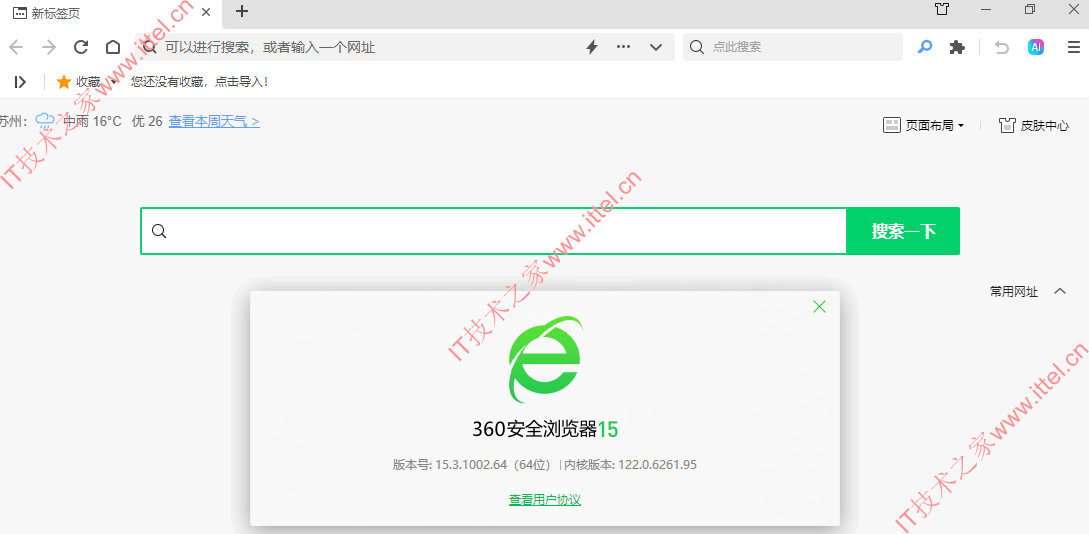Click the lightning speed mode icon
The width and height of the screenshot is (1089, 534).
coord(592,47)
